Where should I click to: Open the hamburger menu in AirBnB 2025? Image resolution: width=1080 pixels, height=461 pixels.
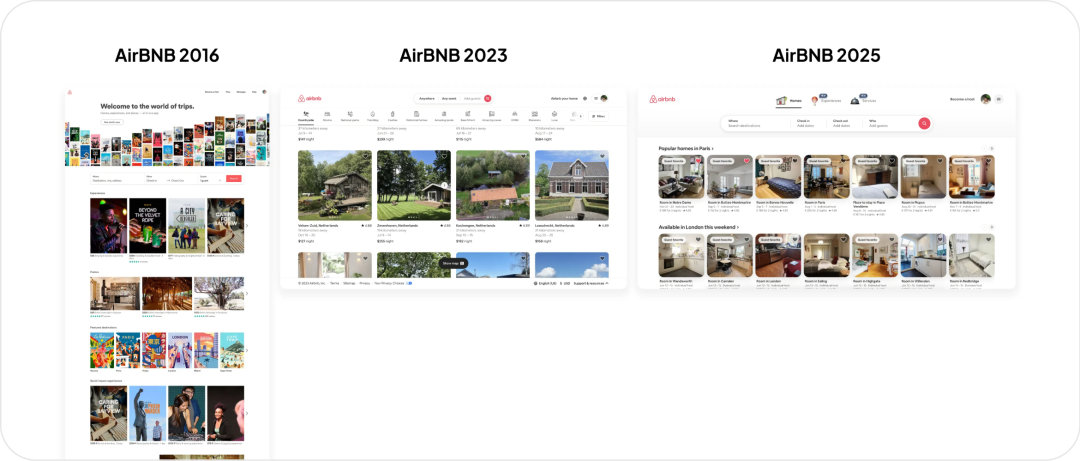pos(999,99)
